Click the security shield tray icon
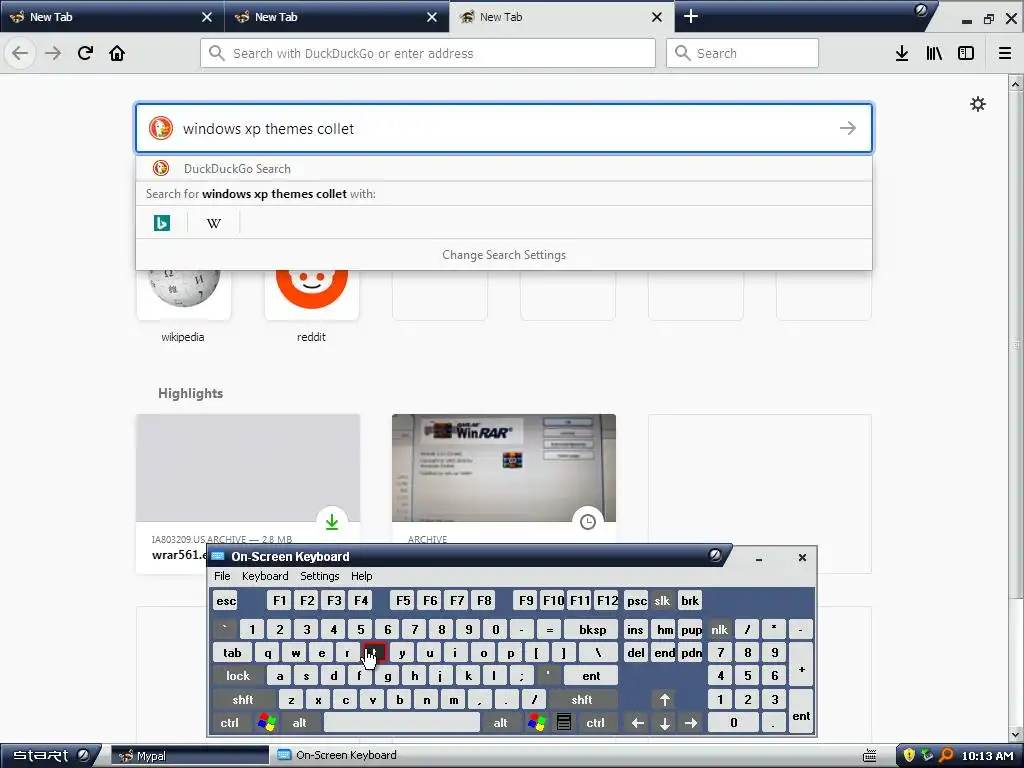 pos(909,756)
